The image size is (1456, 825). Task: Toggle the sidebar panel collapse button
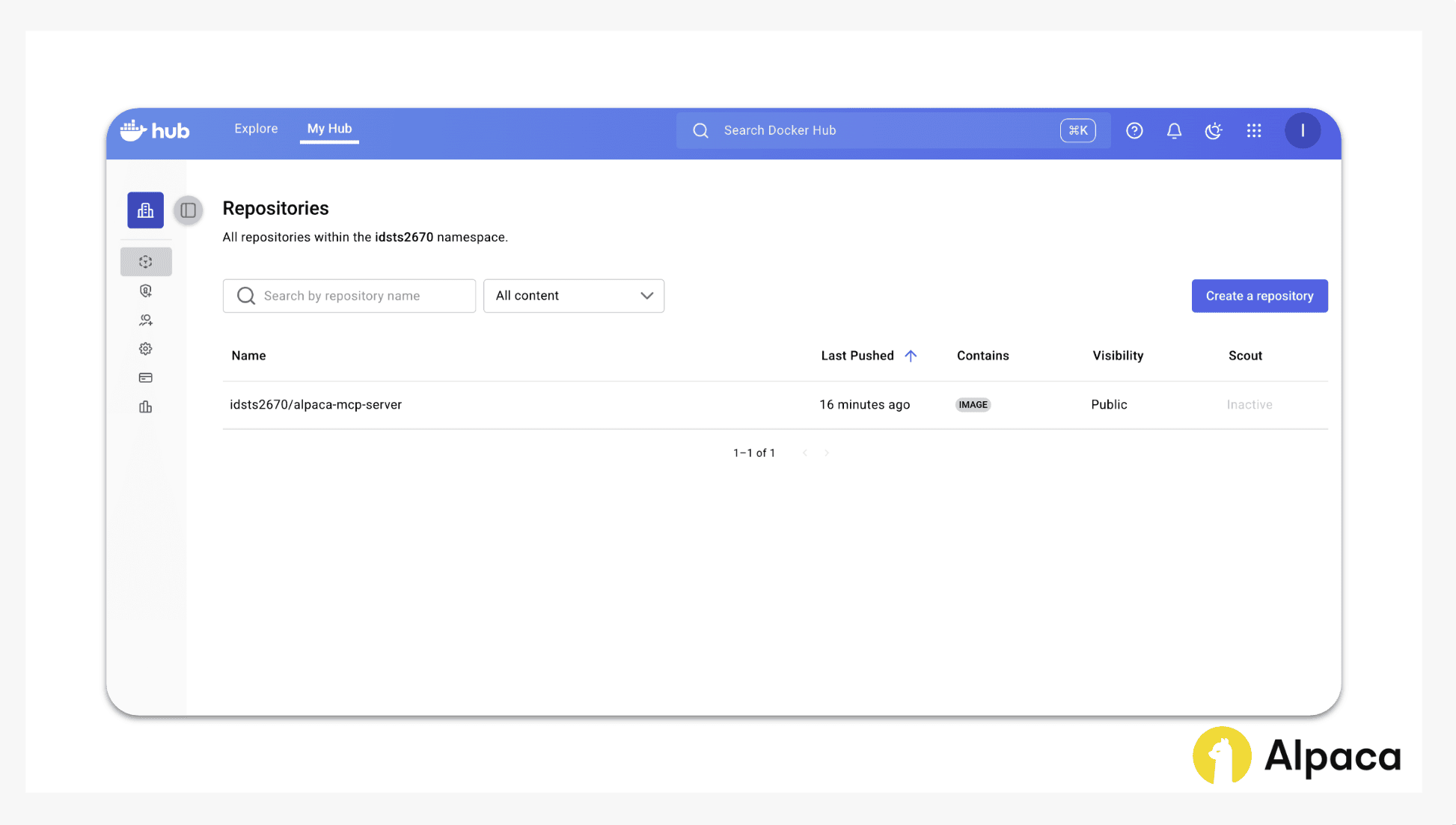pos(189,210)
